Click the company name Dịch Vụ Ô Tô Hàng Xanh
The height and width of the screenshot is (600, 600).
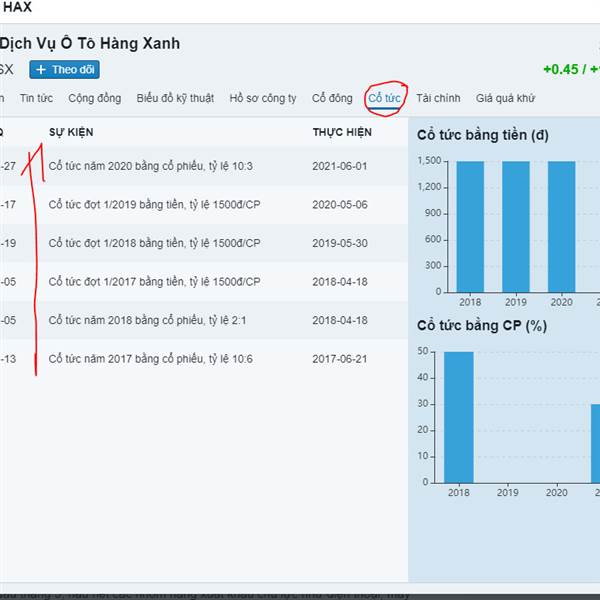[x=90, y=44]
